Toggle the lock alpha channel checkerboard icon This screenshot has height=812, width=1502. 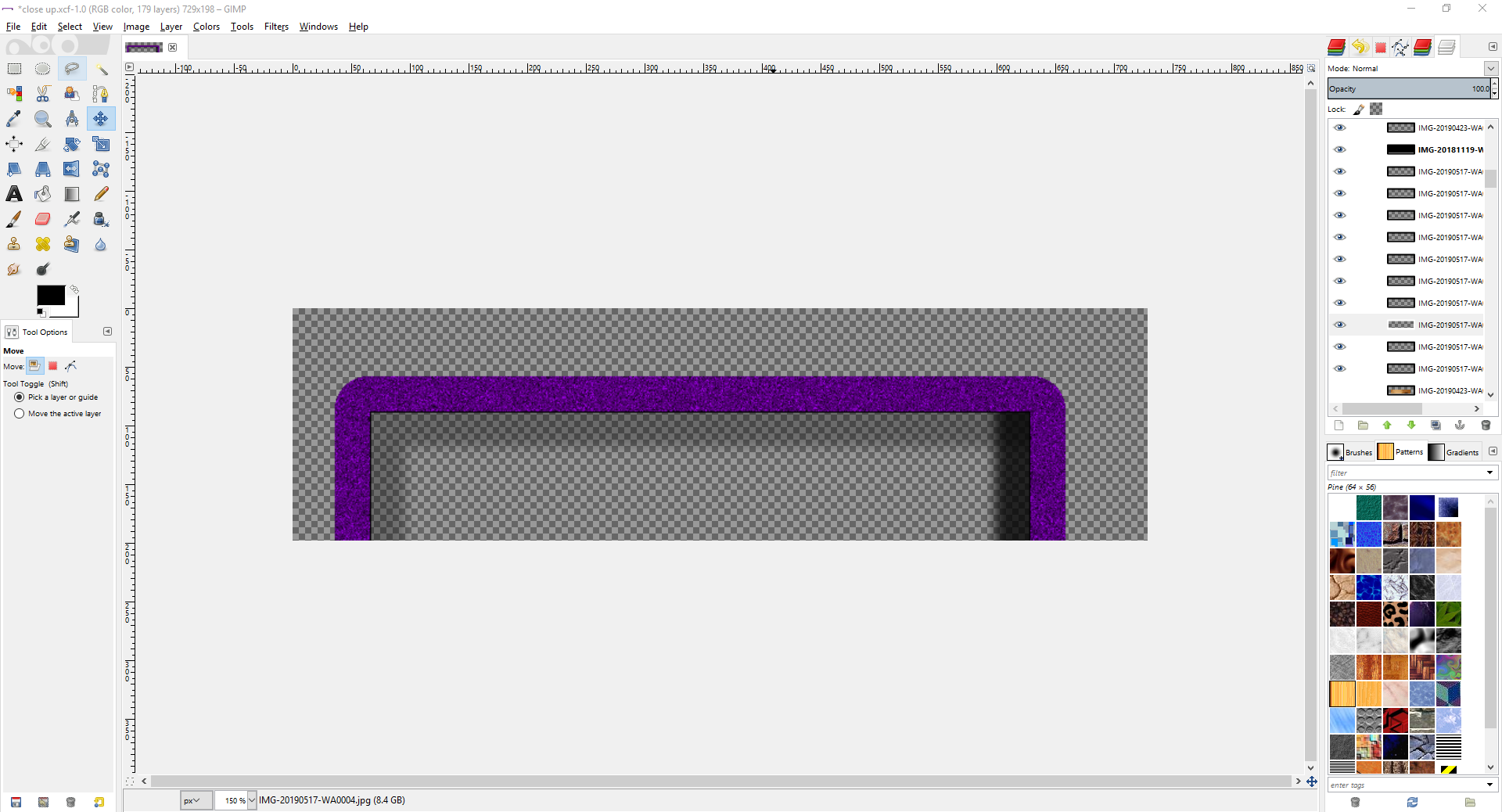click(x=1376, y=110)
